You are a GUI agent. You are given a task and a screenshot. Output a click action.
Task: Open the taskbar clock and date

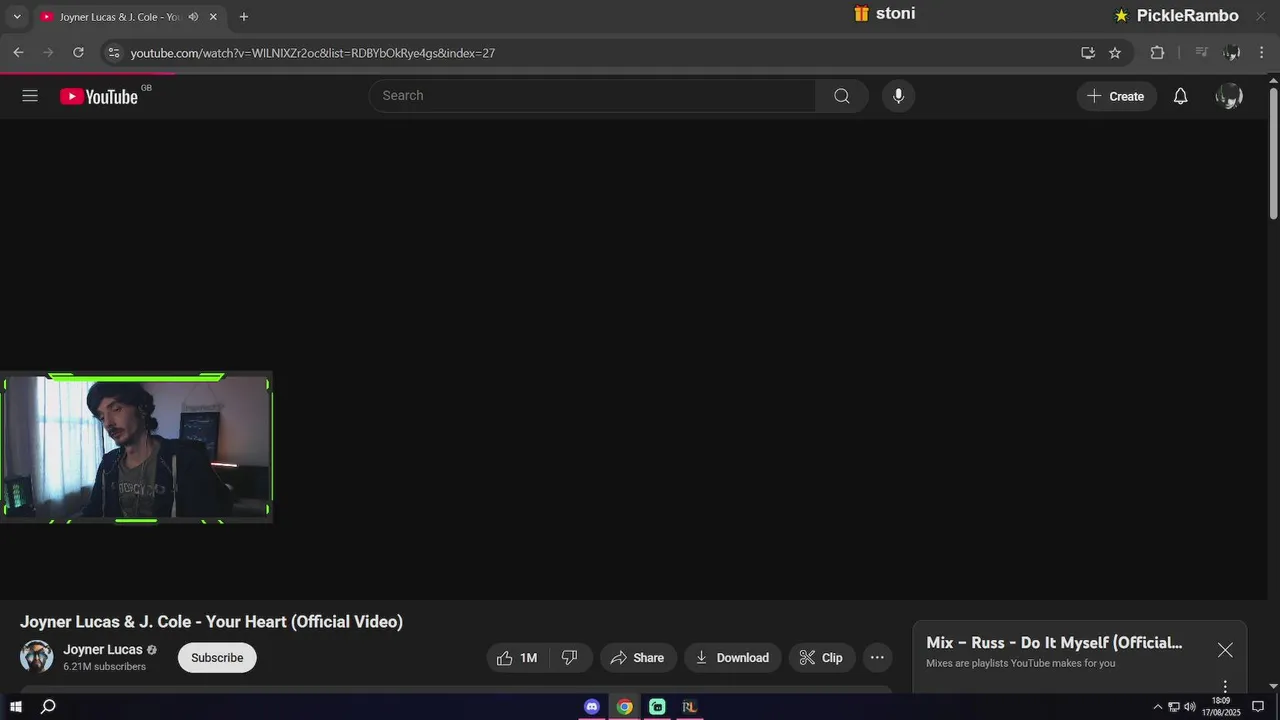(x=1221, y=707)
